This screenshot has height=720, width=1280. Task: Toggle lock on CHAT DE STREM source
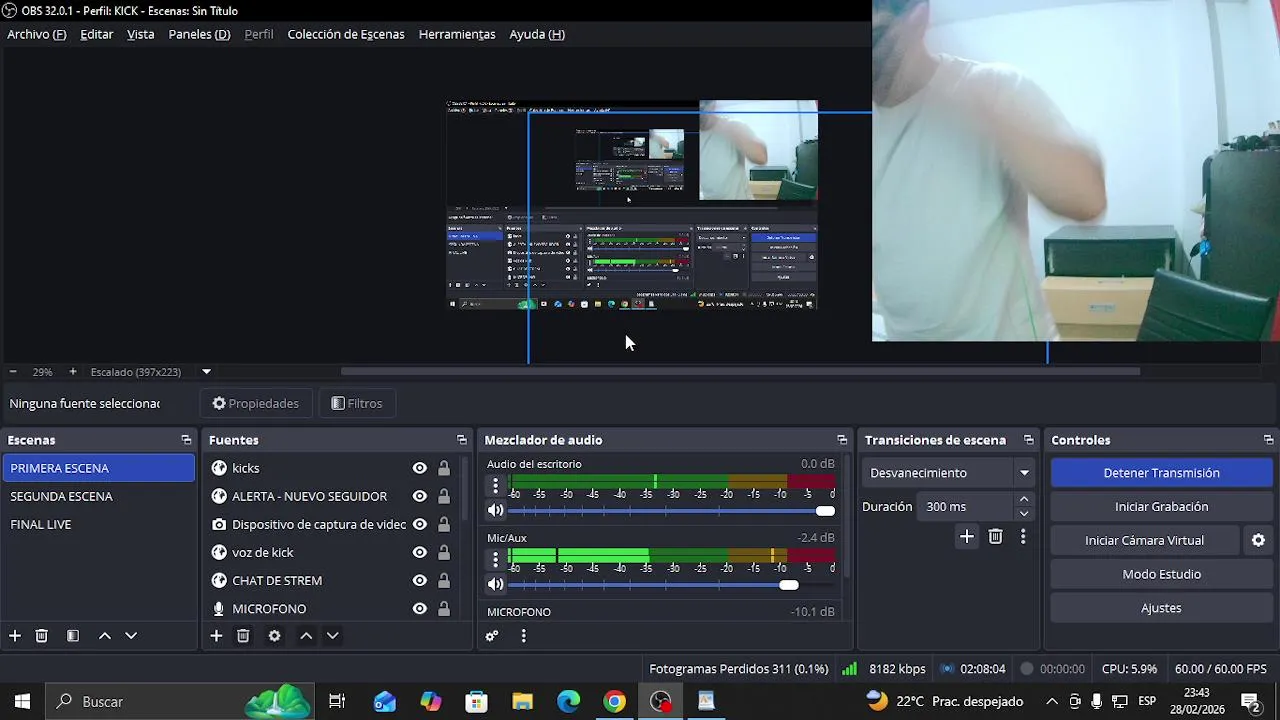(444, 580)
